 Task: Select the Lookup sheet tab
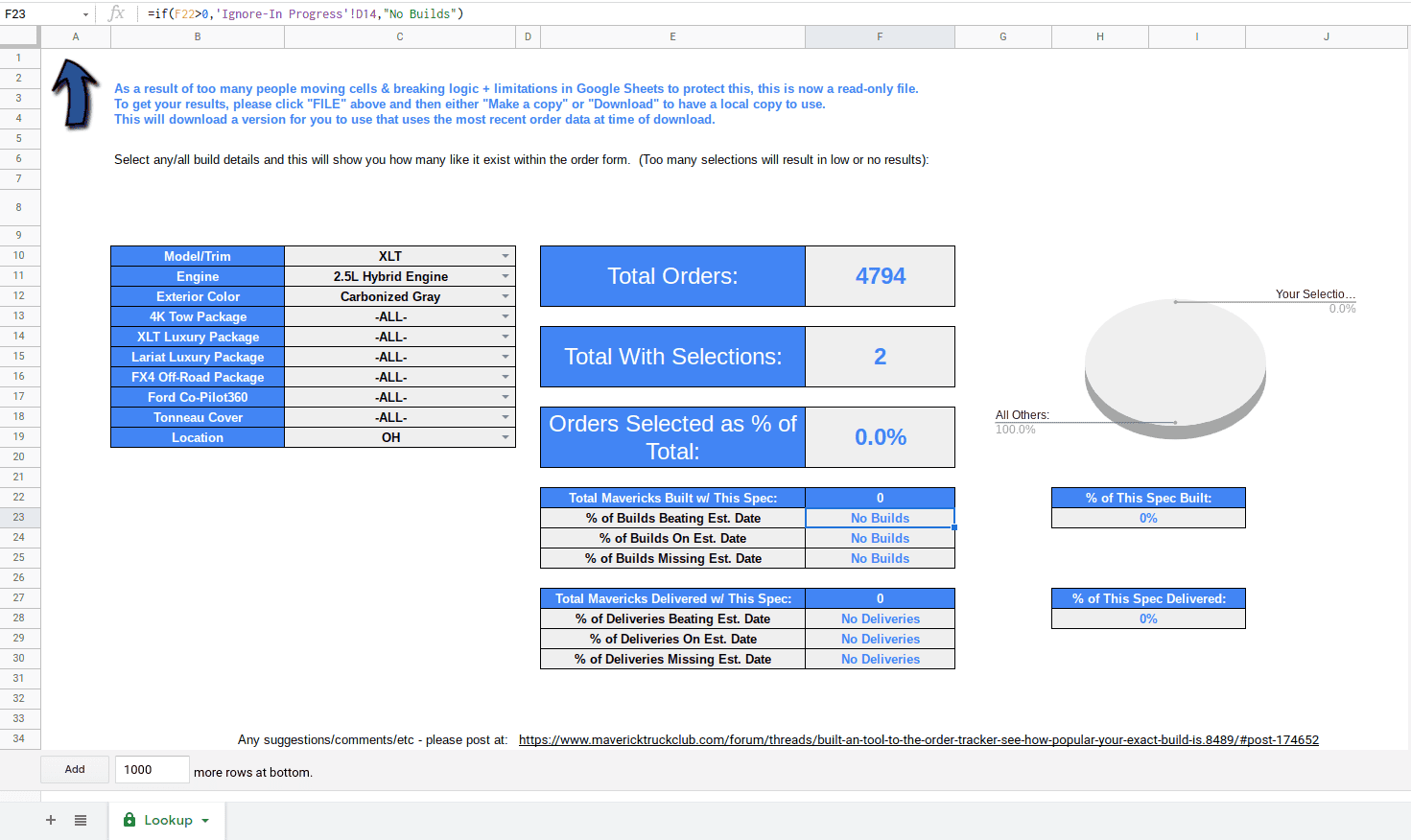coord(167,820)
